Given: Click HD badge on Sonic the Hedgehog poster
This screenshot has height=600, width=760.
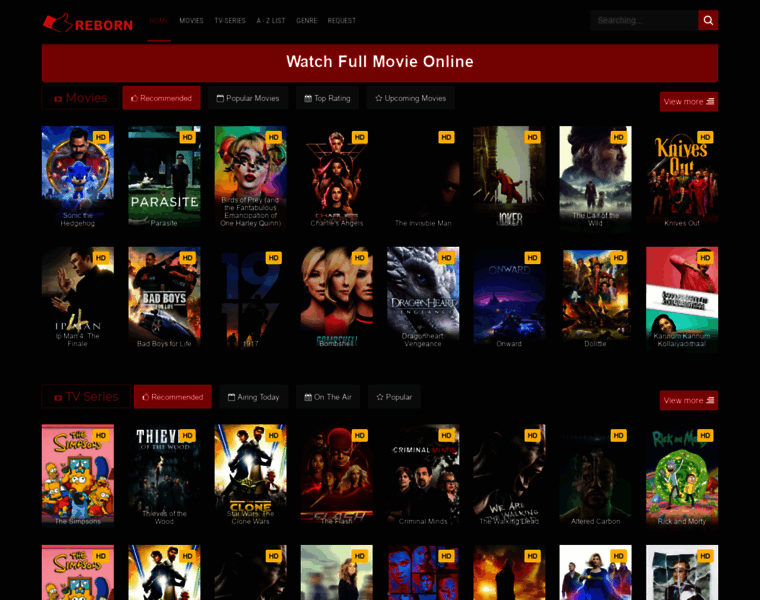Looking at the screenshot, I should coord(101,137).
